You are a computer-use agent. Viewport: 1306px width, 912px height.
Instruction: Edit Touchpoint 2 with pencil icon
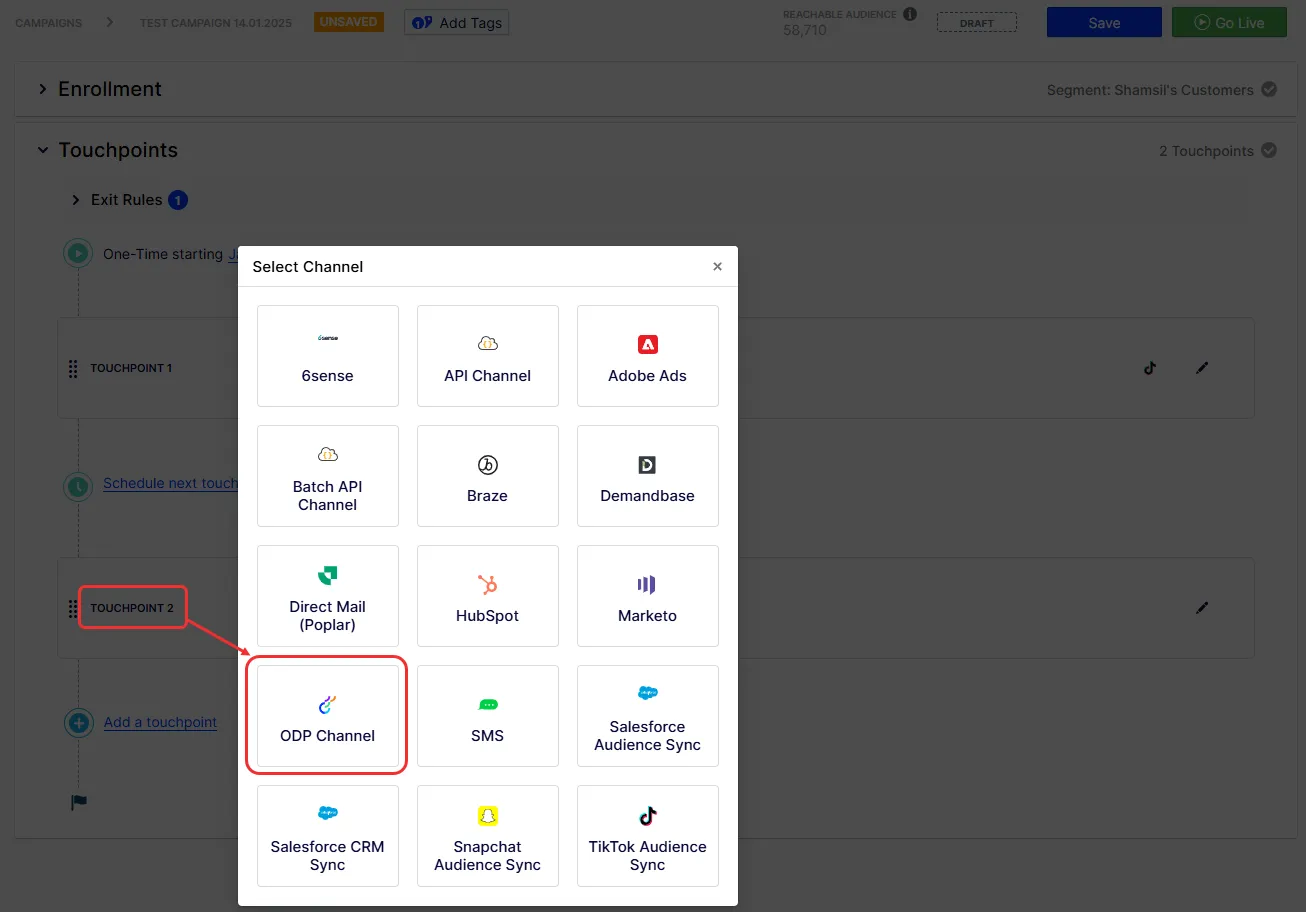1202,607
